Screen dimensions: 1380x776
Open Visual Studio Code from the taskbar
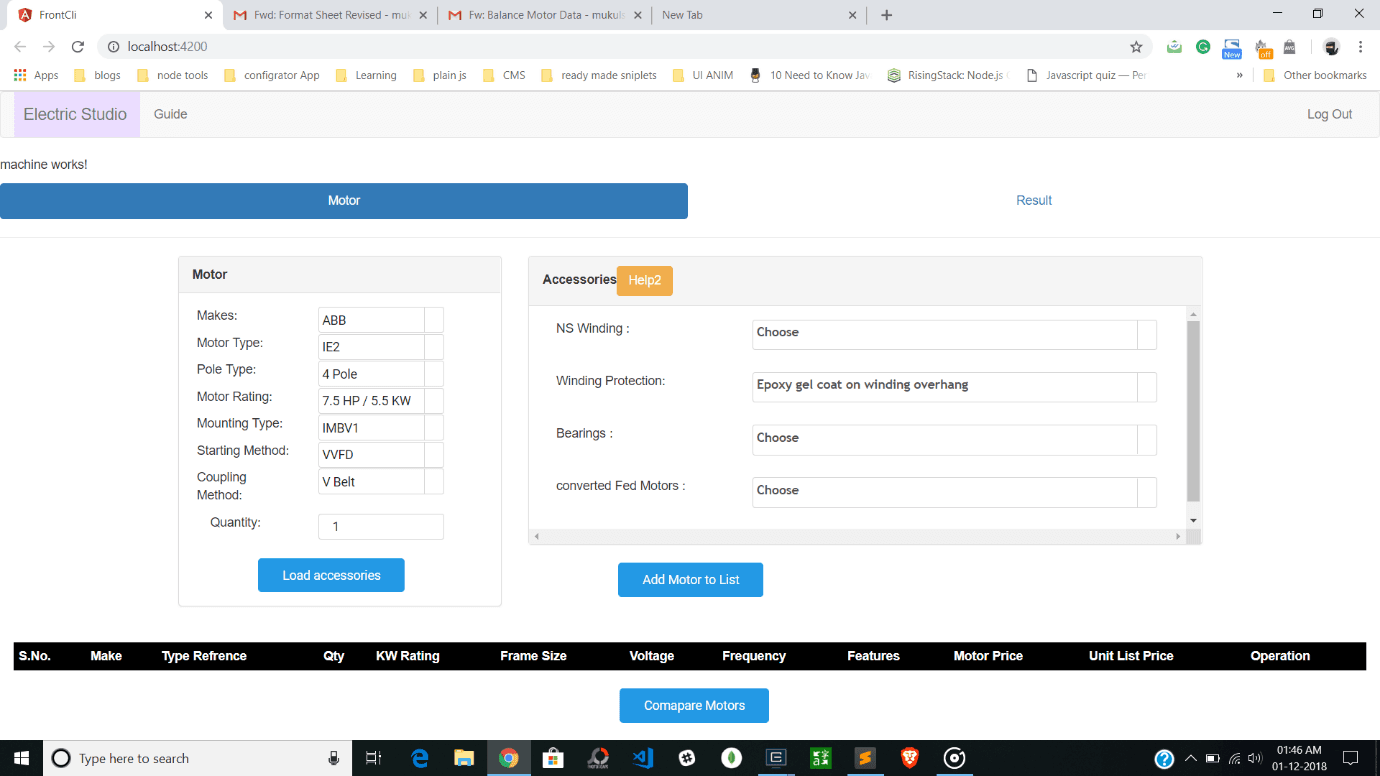coord(643,758)
